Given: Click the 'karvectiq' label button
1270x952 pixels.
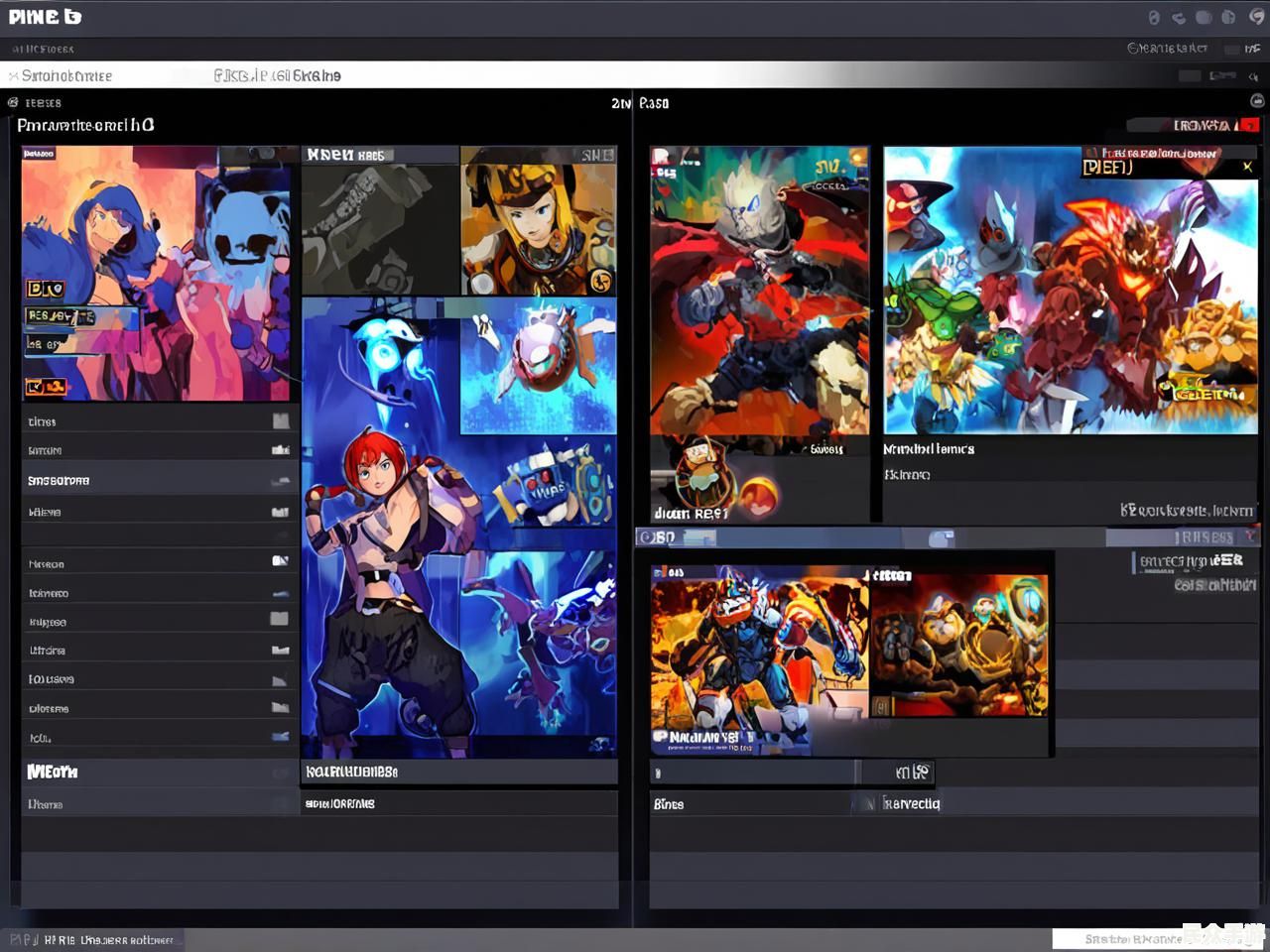Looking at the screenshot, I should (912, 804).
